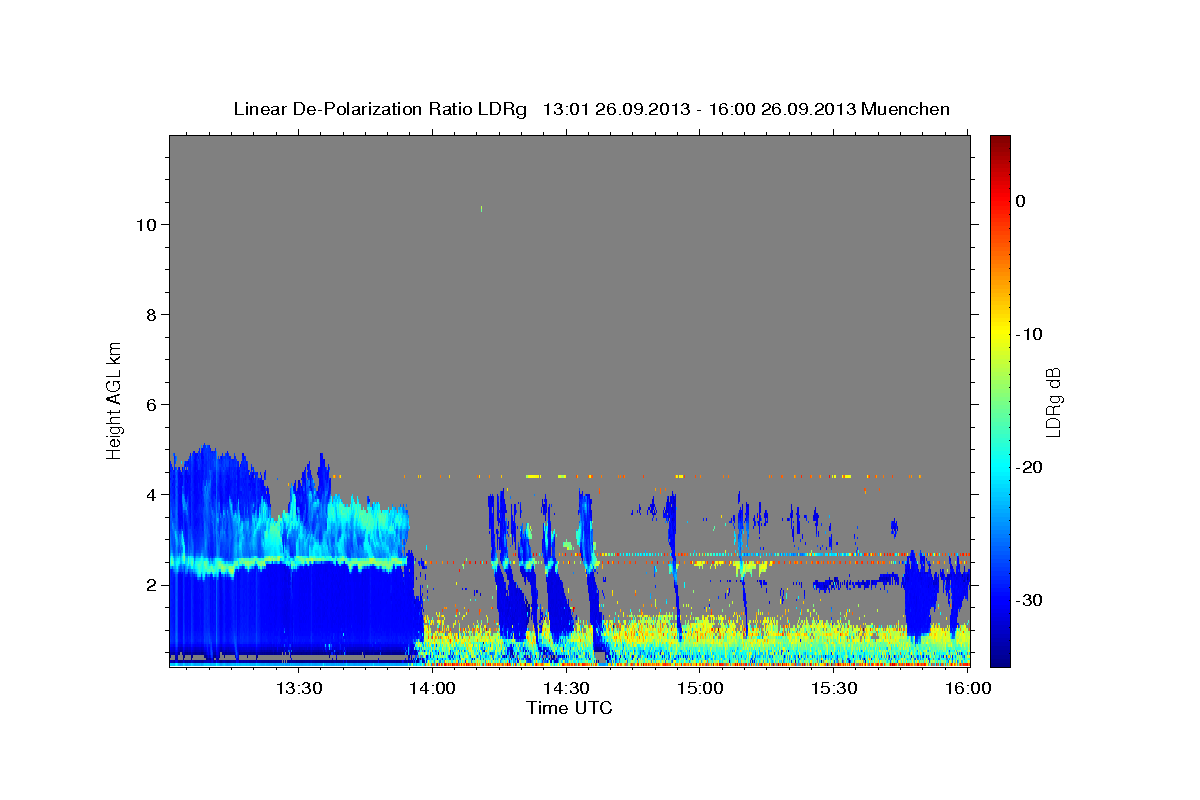
Task: Click the location label 'Muenchen'
Action: pos(906,109)
